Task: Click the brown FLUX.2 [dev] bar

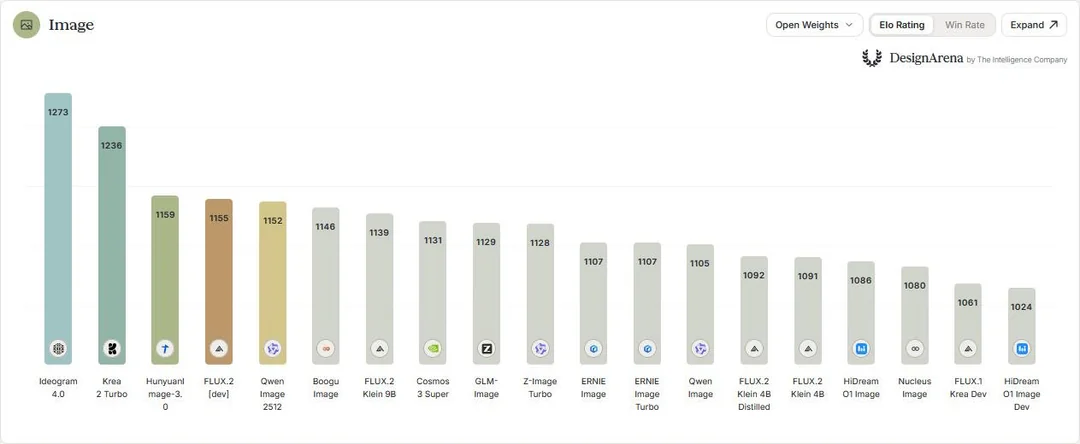Action: click(x=219, y=282)
